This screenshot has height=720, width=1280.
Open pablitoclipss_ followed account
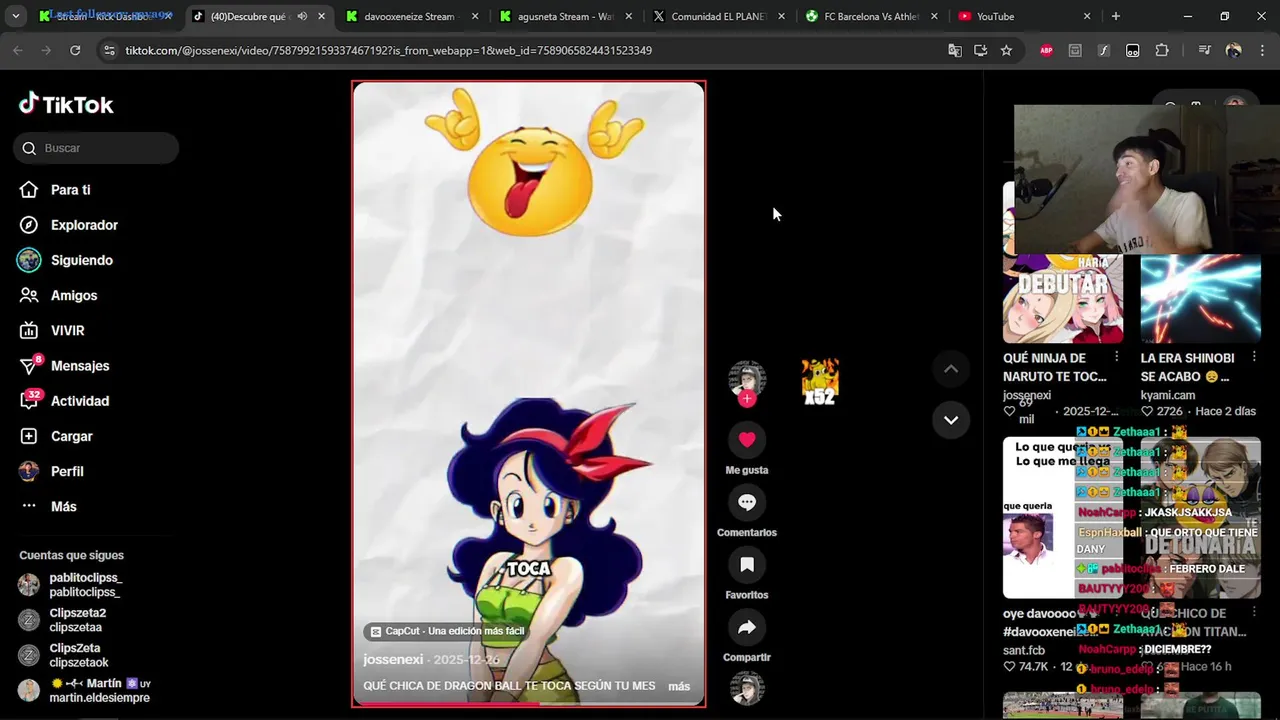coord(85,585)
